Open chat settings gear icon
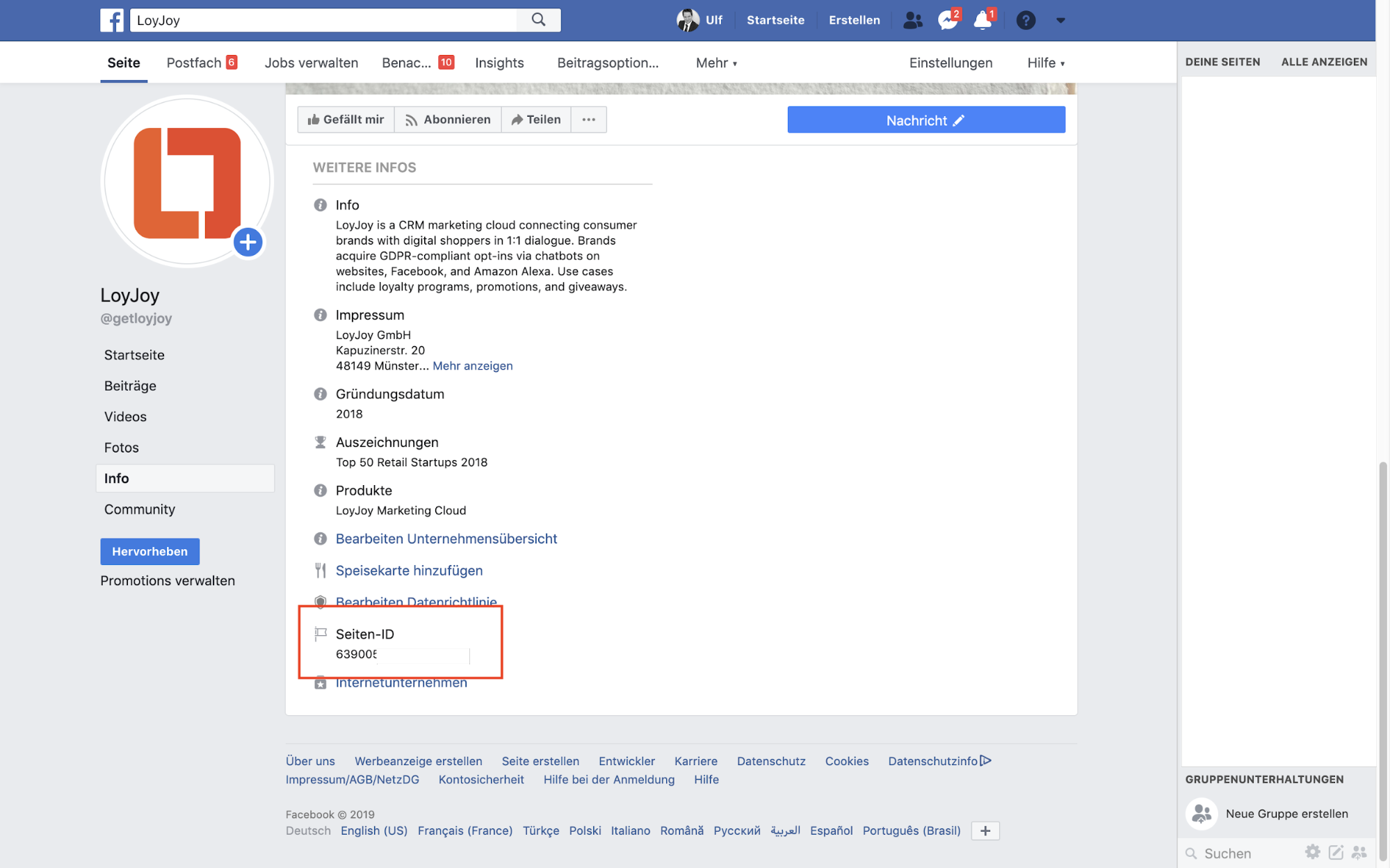 pos(1312,852)
